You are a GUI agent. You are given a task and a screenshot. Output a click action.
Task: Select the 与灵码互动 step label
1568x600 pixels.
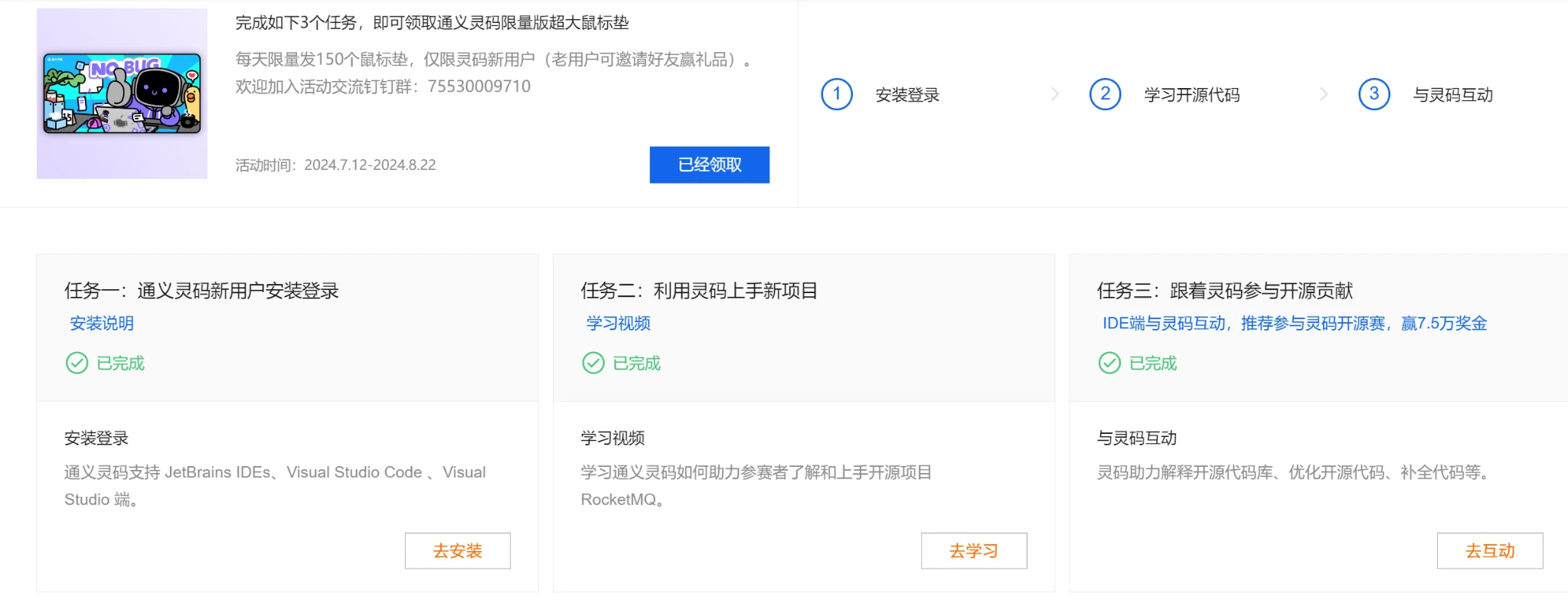(x=1452, y=95)
